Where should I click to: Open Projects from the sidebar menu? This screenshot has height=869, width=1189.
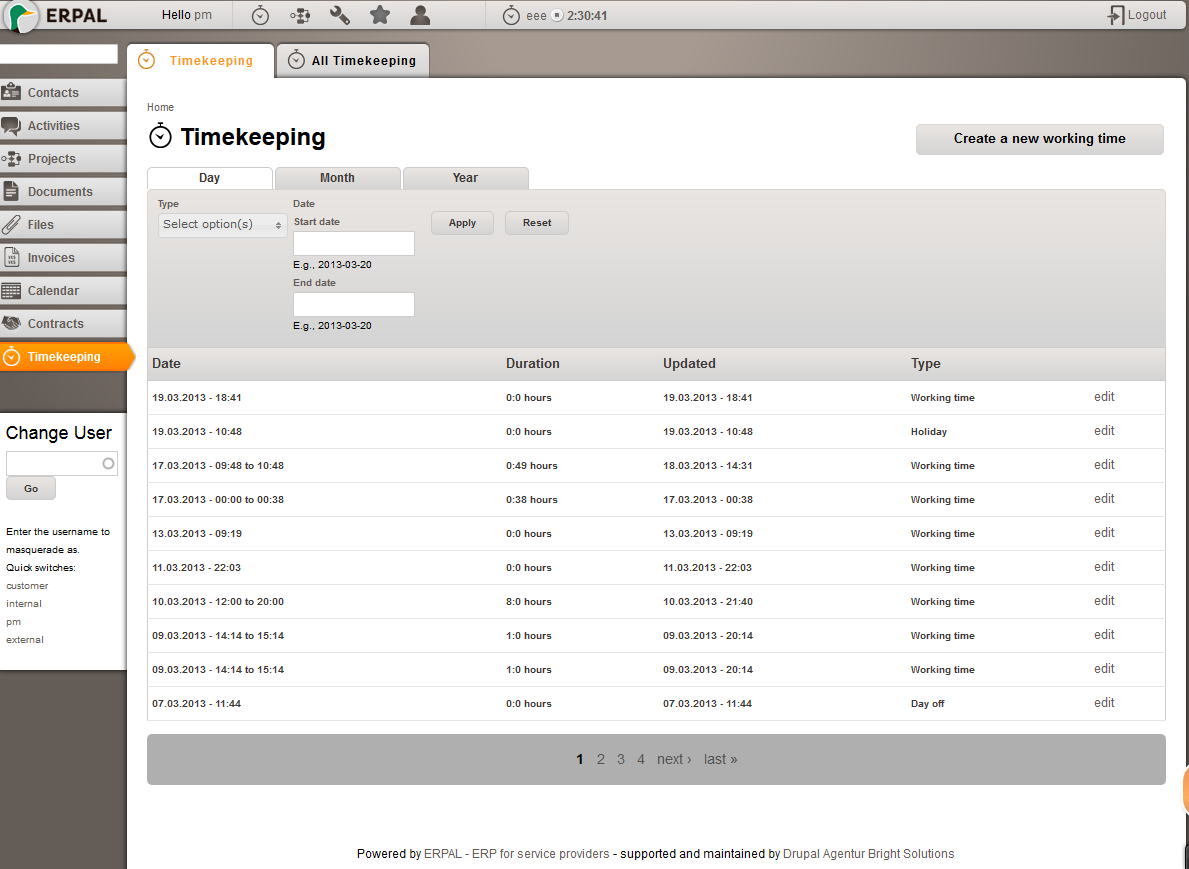[x=63, y=158]
